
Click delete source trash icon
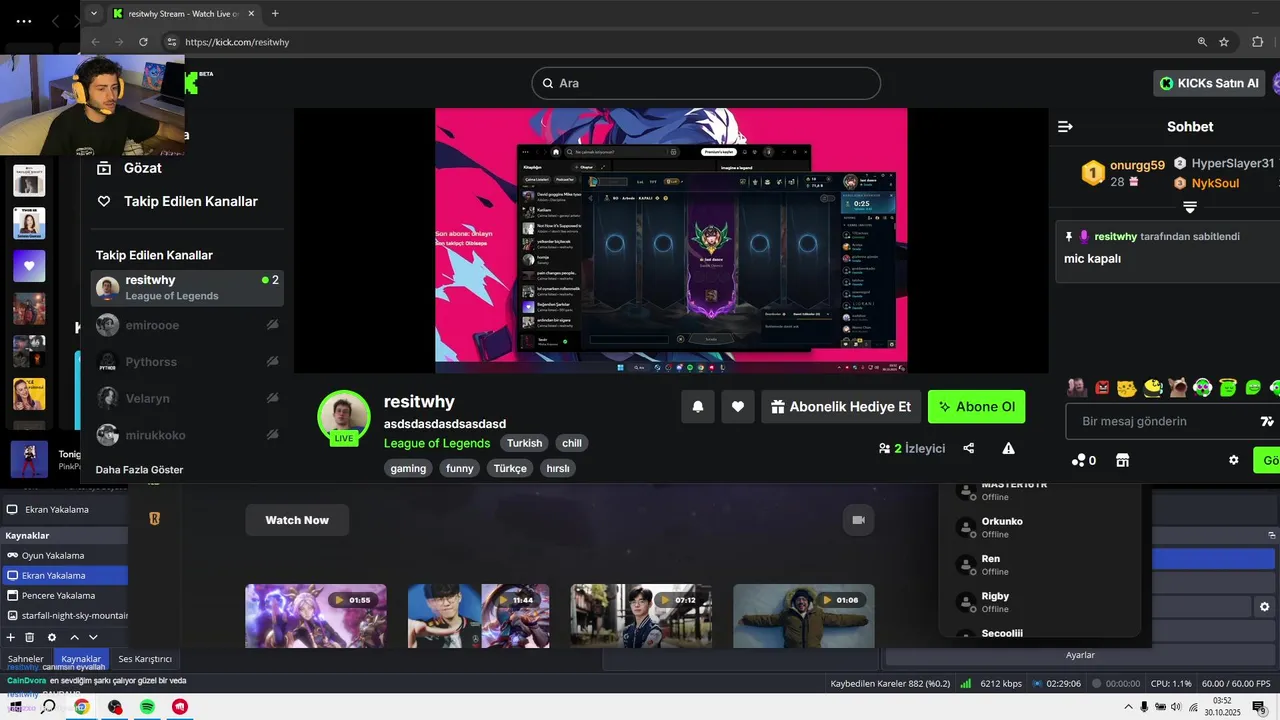[29, 637]
